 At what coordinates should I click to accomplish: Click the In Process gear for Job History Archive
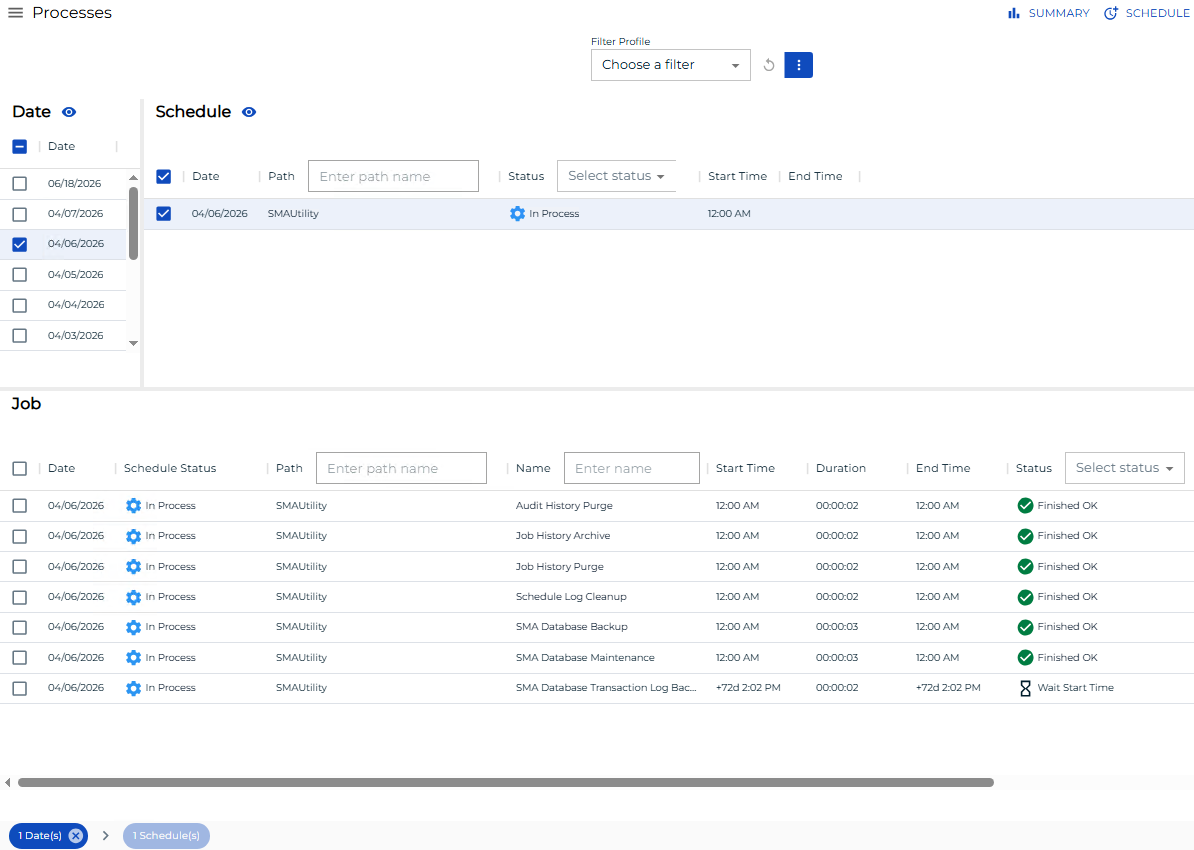coord(133,536)
